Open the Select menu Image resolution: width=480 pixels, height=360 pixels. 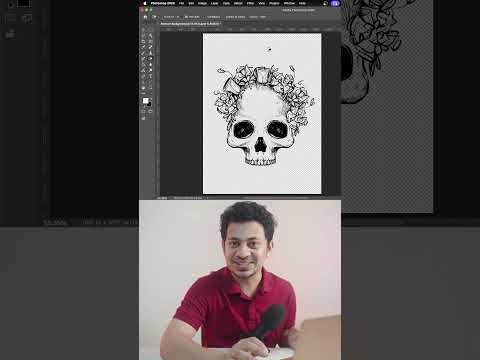coord(238,3)
